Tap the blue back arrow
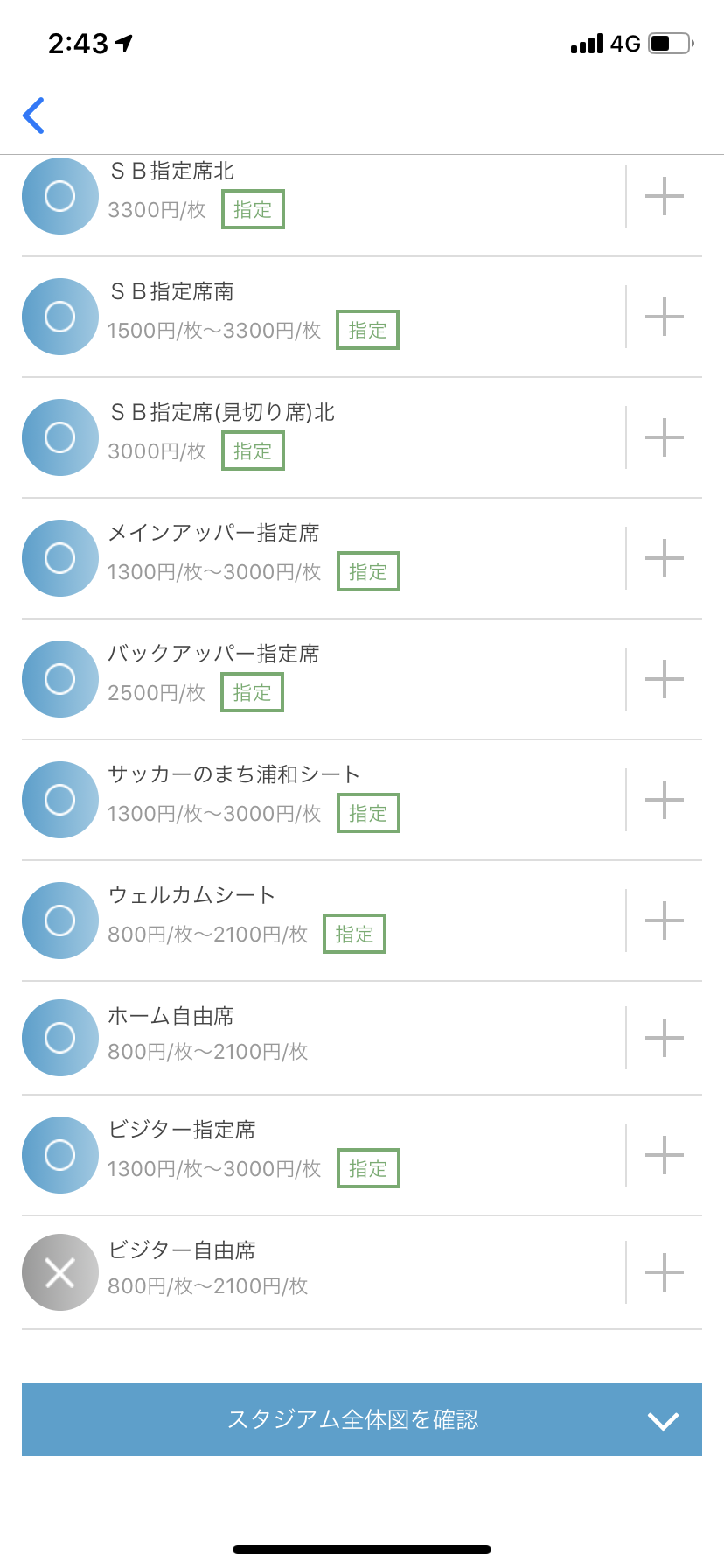 (x=34, y=115)
